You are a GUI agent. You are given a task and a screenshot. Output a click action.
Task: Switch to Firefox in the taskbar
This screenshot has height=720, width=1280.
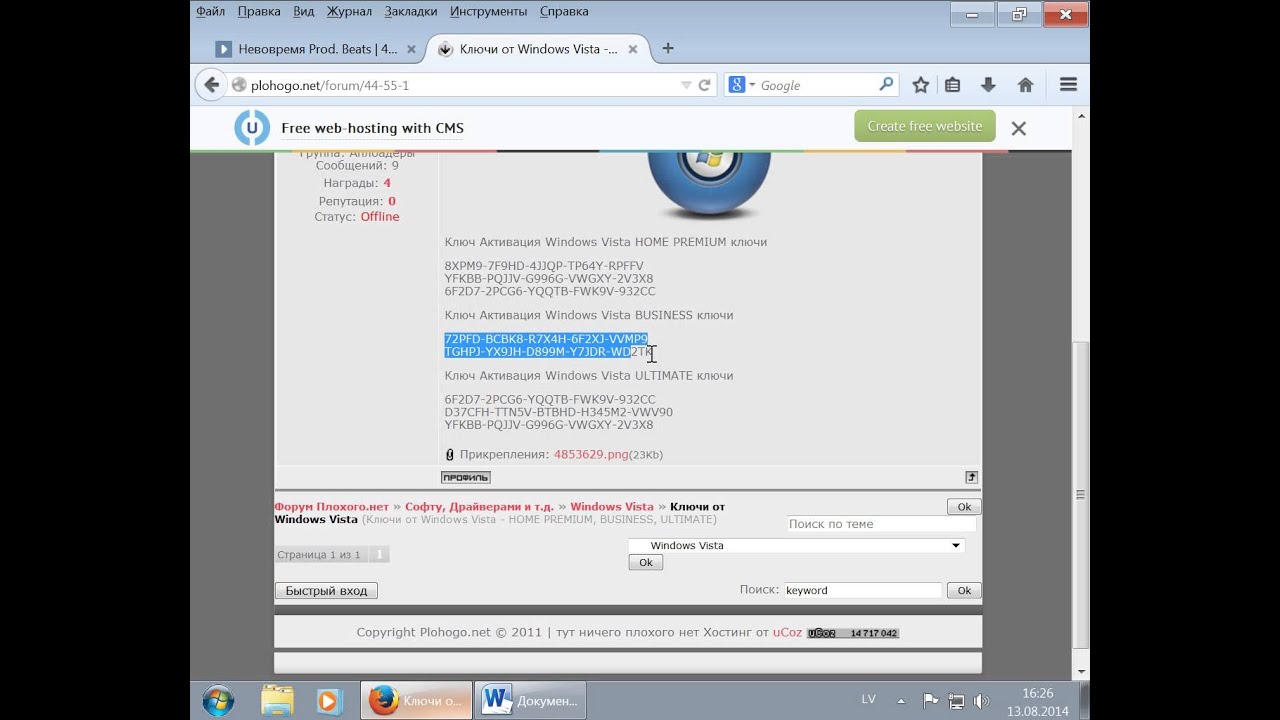416,701
